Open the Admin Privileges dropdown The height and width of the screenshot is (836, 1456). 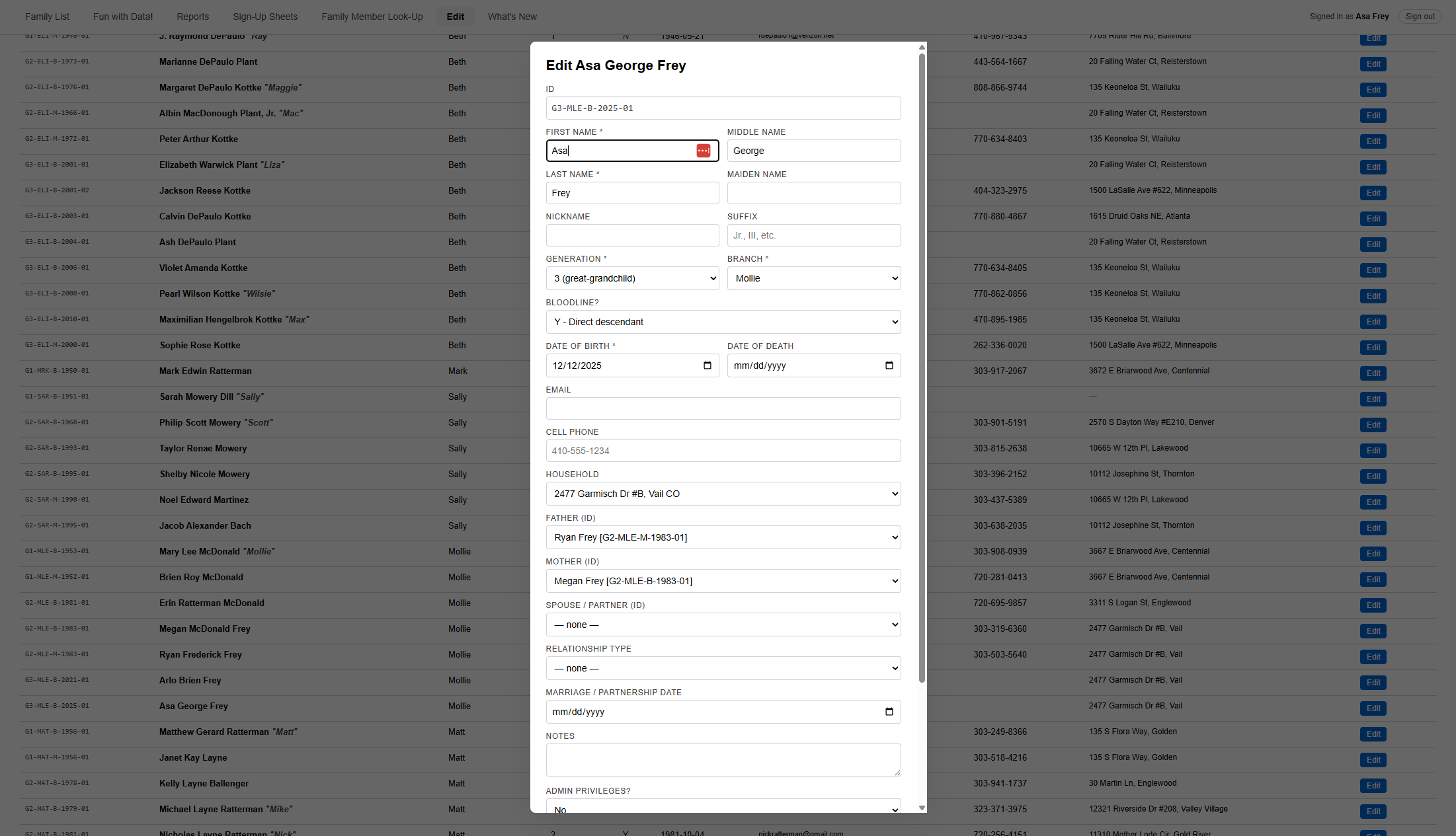[723, 806]
